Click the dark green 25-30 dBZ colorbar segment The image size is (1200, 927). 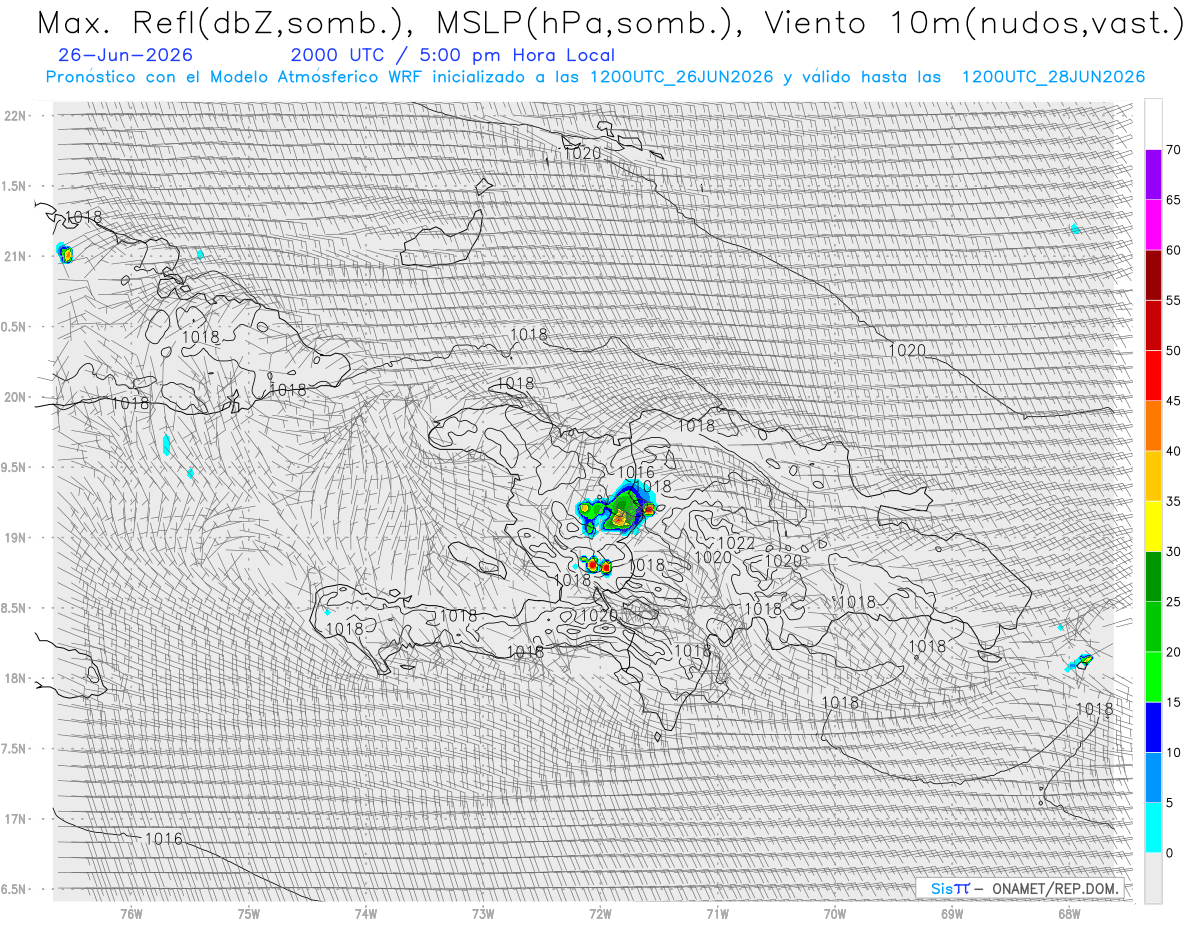click(1153, 576)
